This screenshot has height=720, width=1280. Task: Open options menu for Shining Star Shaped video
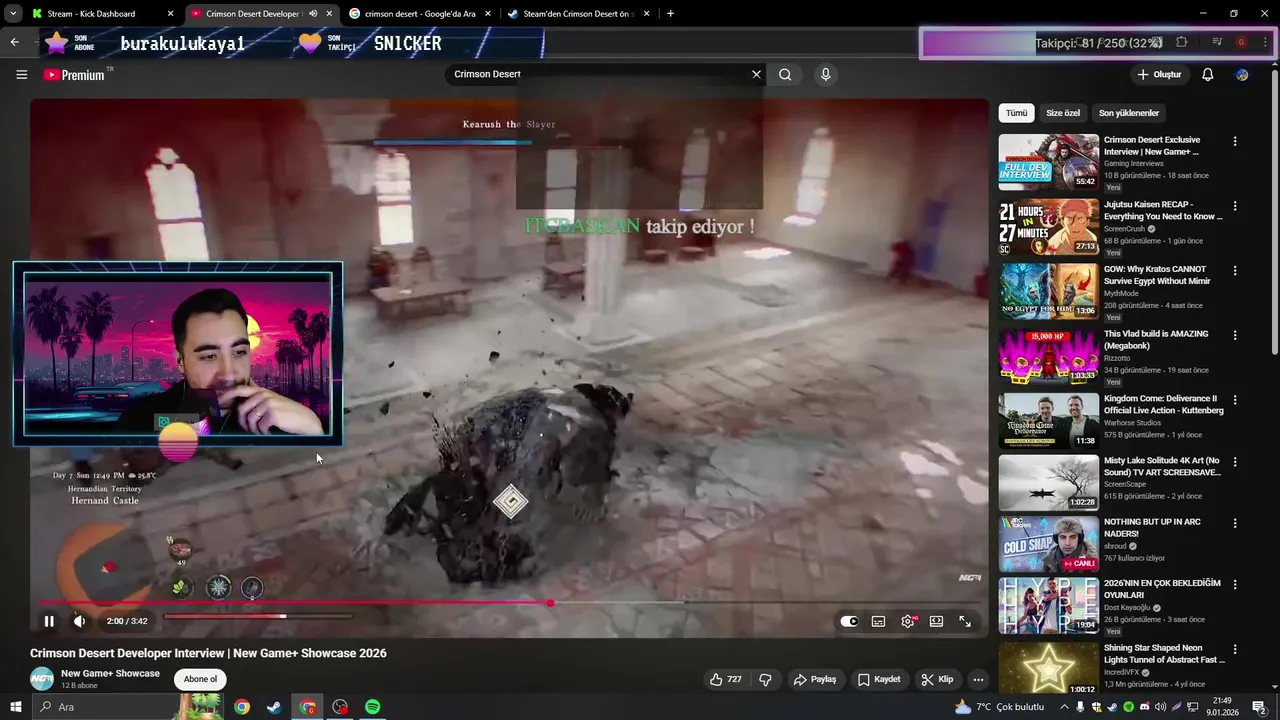(1235, 649)
